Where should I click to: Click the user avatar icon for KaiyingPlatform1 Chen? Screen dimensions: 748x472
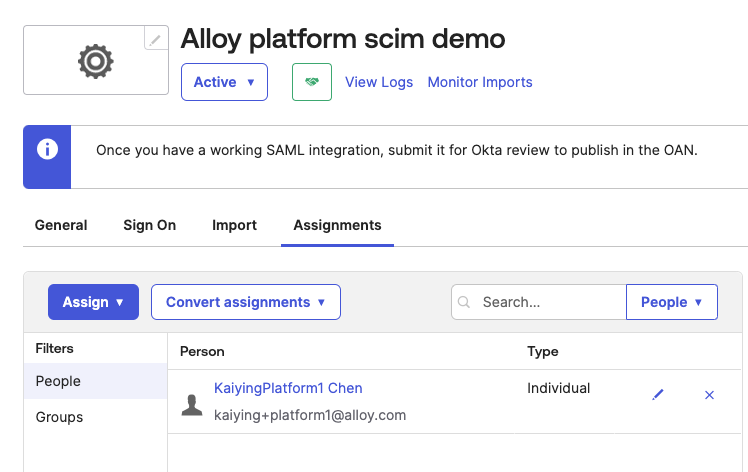pyautogui.click(x=192, y=405)
